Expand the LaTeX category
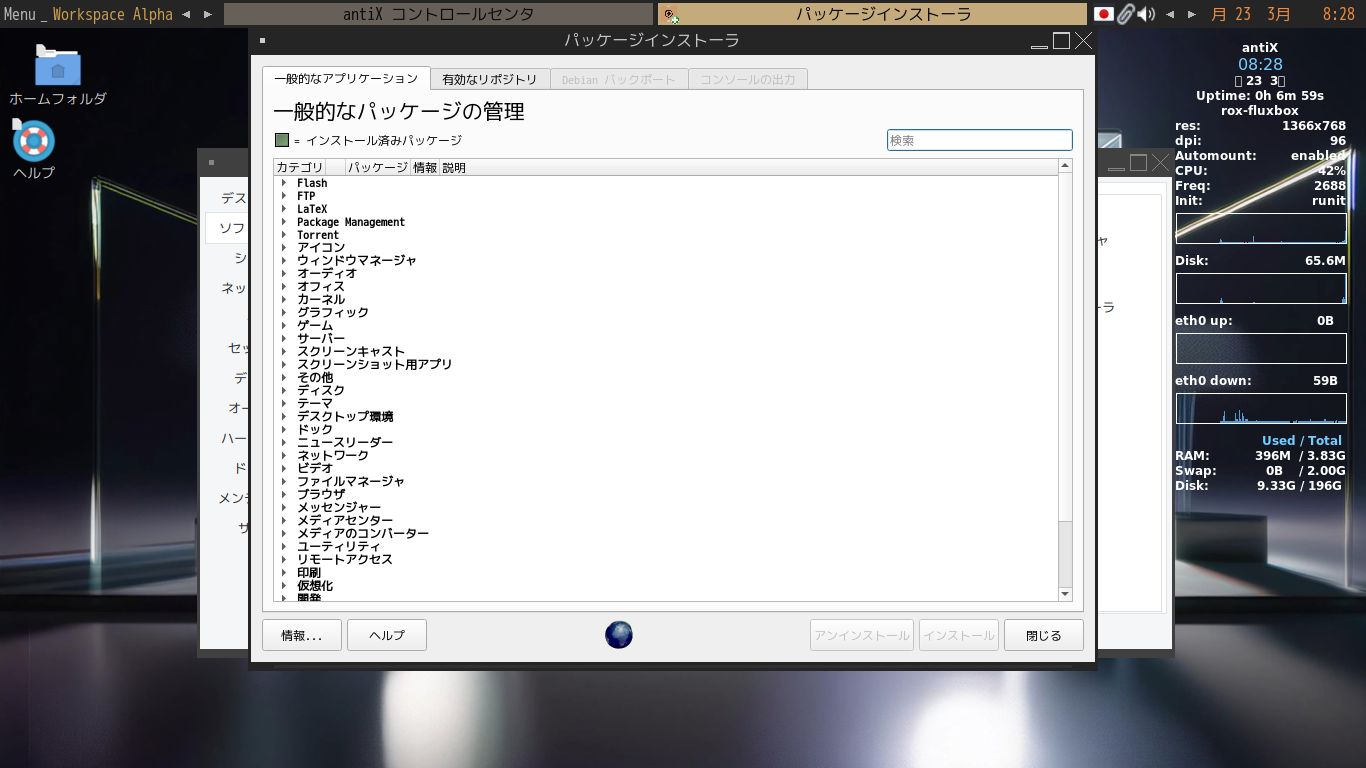This screenshot has height=768, width=1366. (284, 208)
